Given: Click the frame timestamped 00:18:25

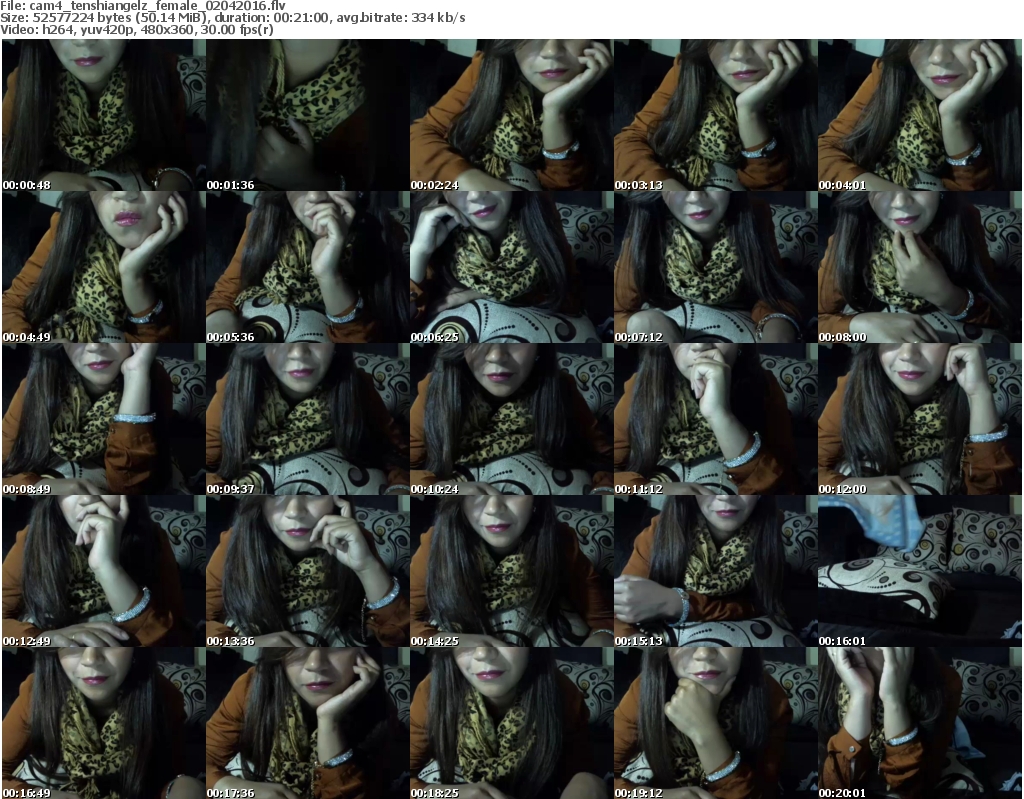Looking at the screenshot, I should tap(512, 723).
